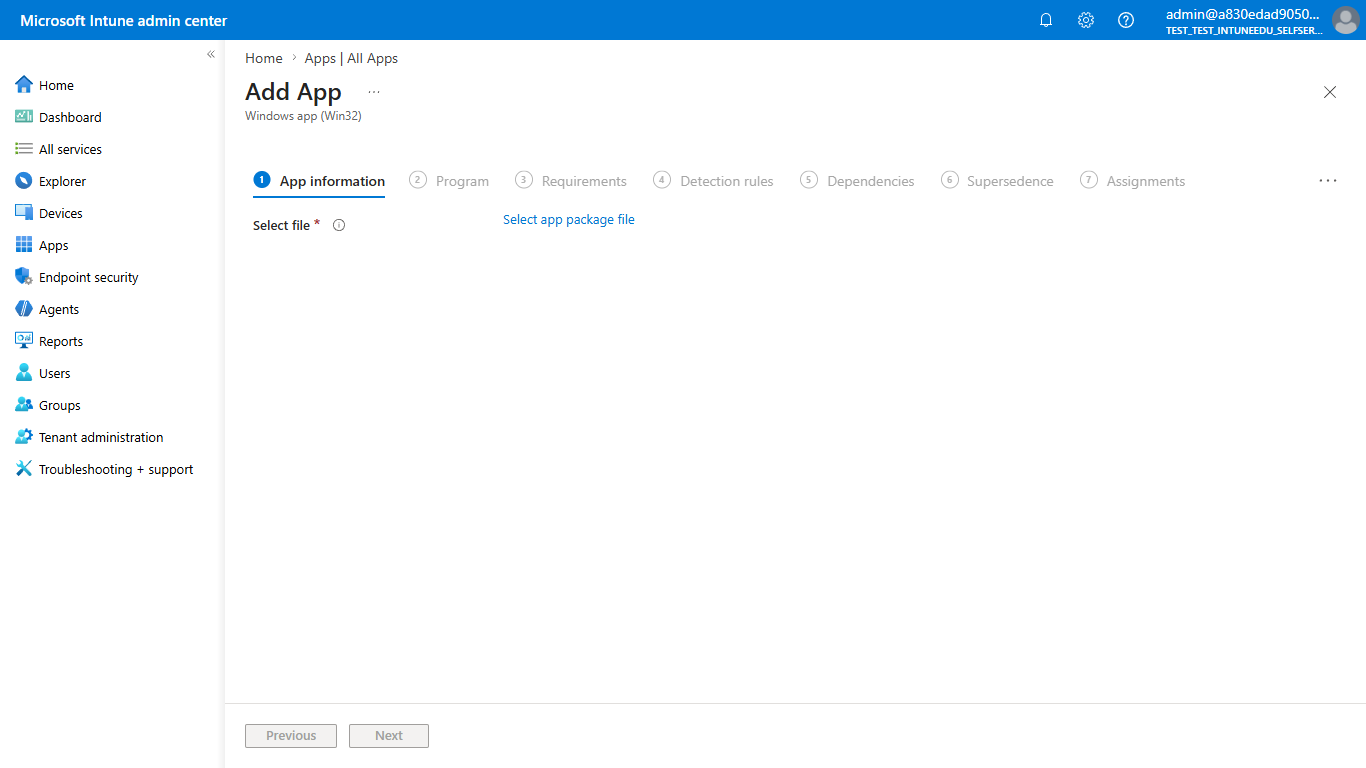Click the Select file label
The width and height of the screenshot is (1366, 768).
coord(281,225)
